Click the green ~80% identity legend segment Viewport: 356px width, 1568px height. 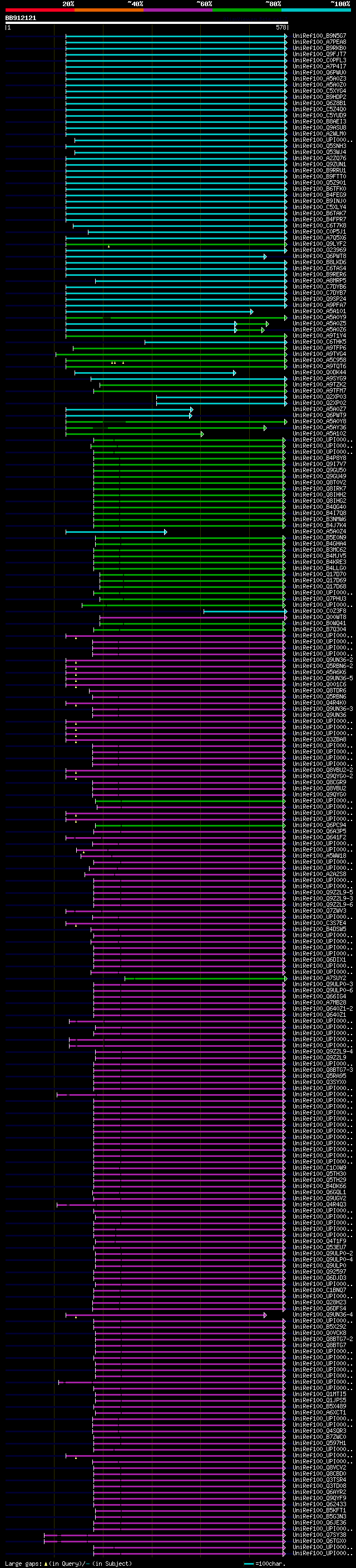247,10
